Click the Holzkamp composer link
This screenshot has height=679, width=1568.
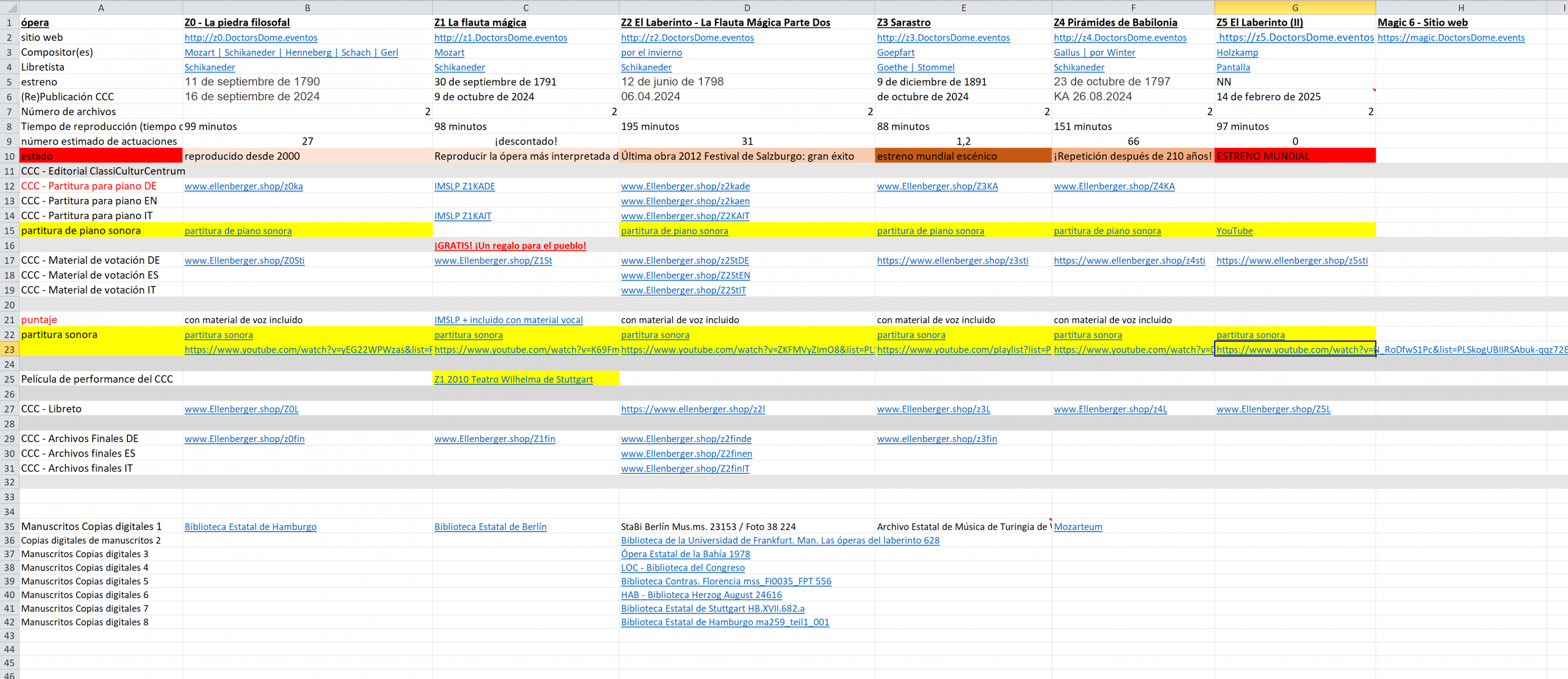coord(1237,53)
